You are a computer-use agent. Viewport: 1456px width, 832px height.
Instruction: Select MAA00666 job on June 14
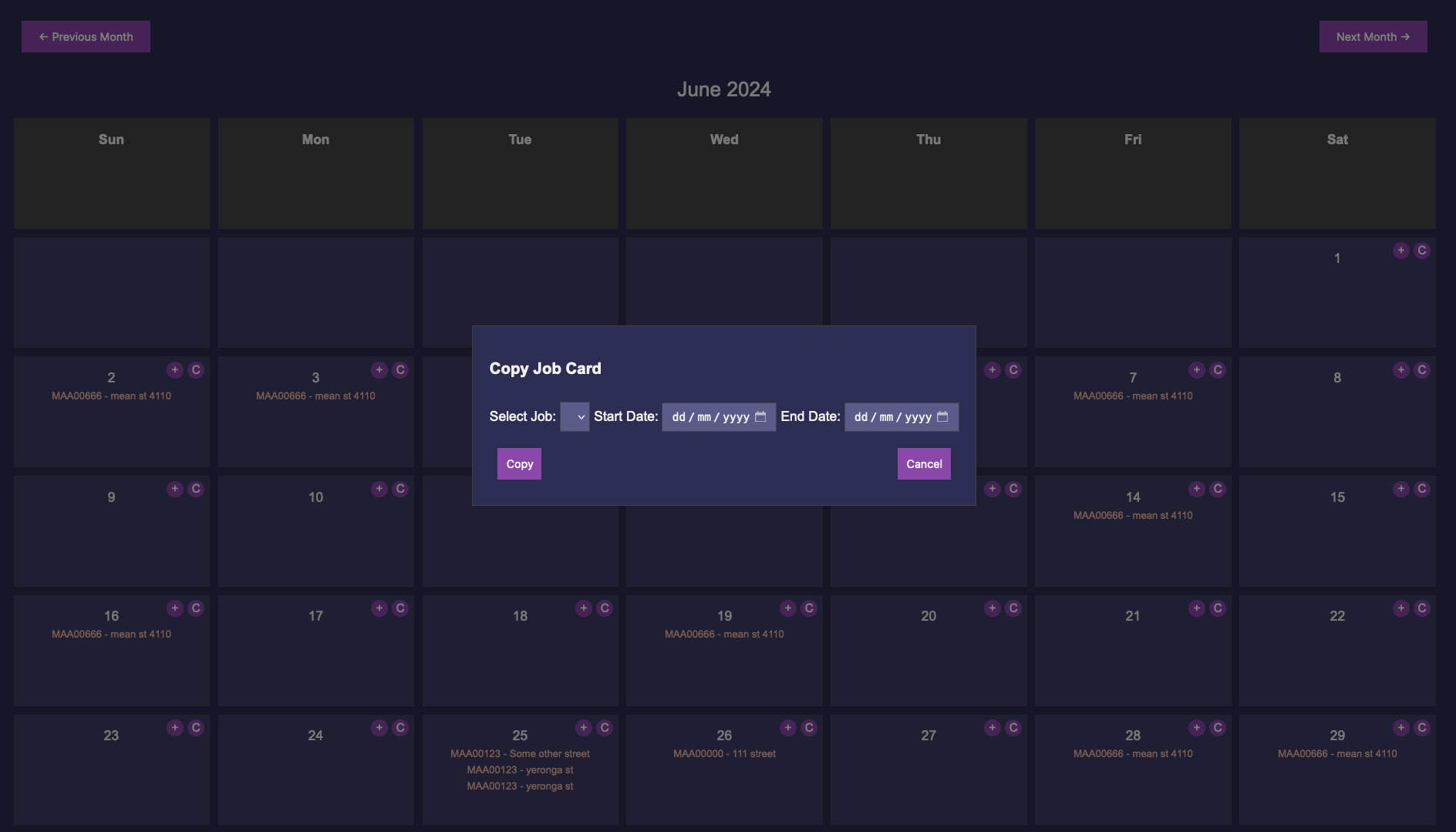[1133, 516]
